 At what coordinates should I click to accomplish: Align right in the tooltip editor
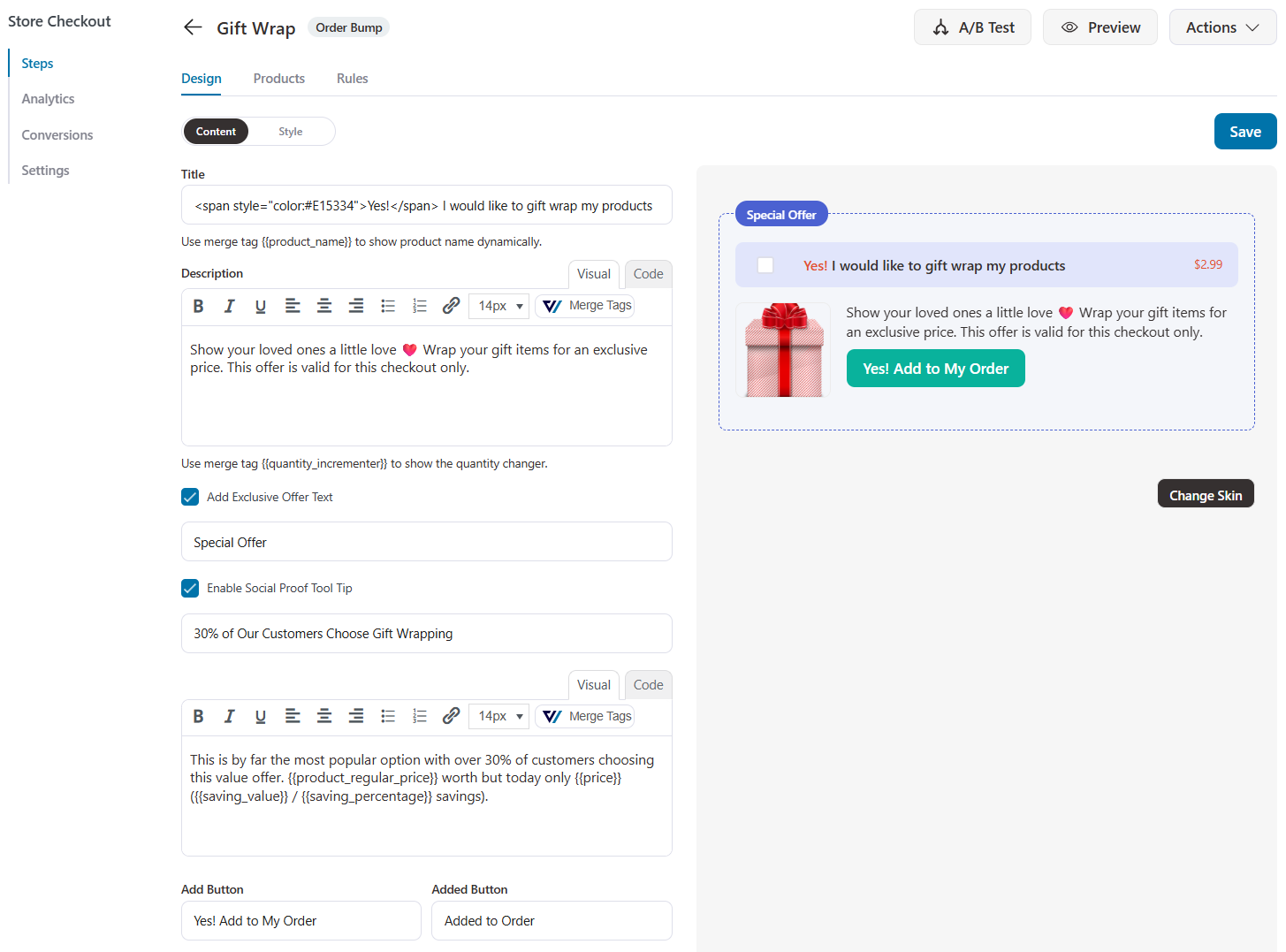(x=356, y=717)
